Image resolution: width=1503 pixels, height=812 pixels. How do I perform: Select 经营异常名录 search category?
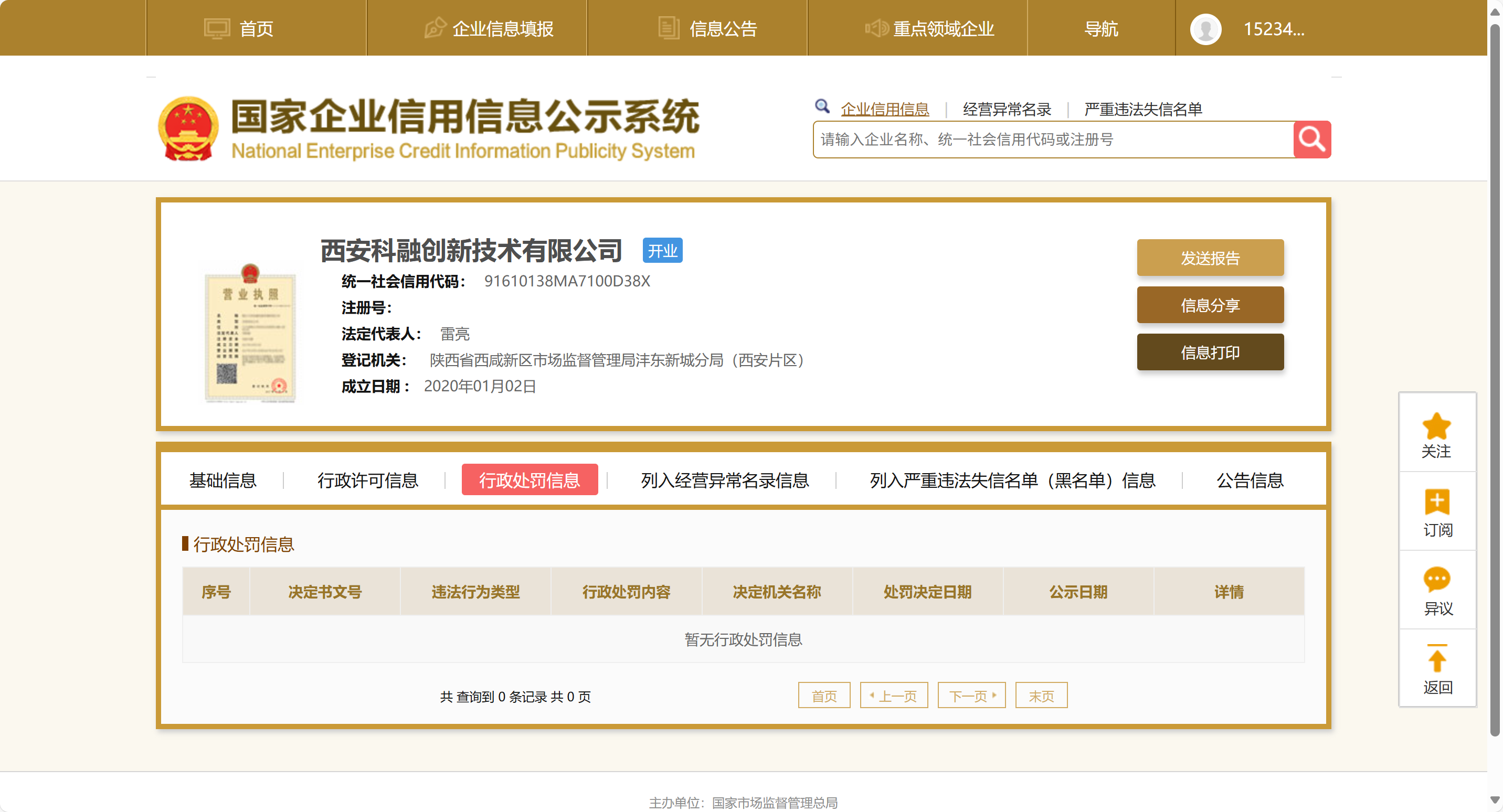pos(1007,109)
